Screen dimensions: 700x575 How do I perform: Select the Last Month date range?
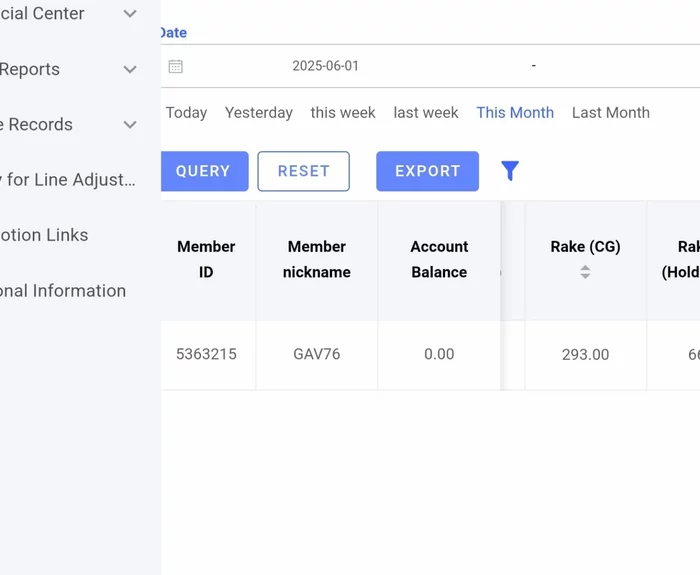[611, 112]
